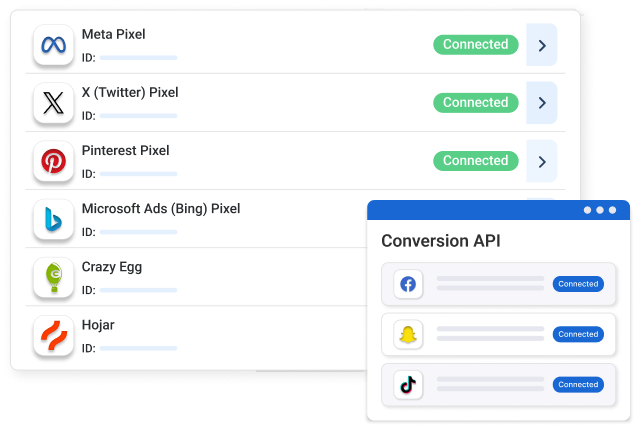
Task: Open Pinterest Pixel details via chevron
Action: pyautogui.click(x=542, y=161)
